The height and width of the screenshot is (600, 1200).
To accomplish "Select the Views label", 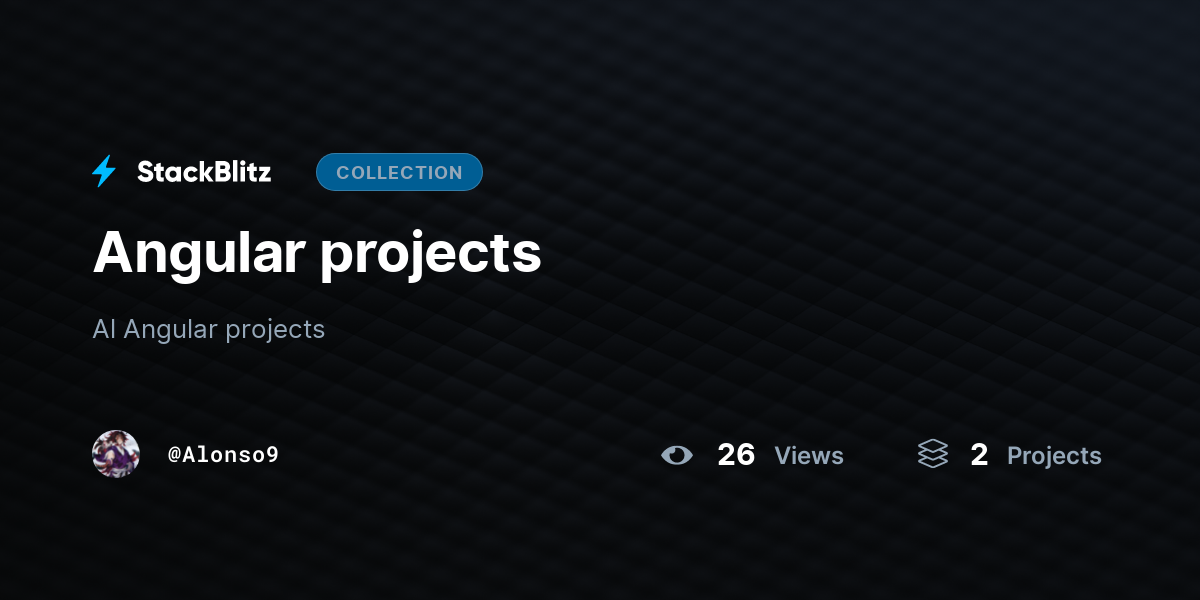I will 809,456.
